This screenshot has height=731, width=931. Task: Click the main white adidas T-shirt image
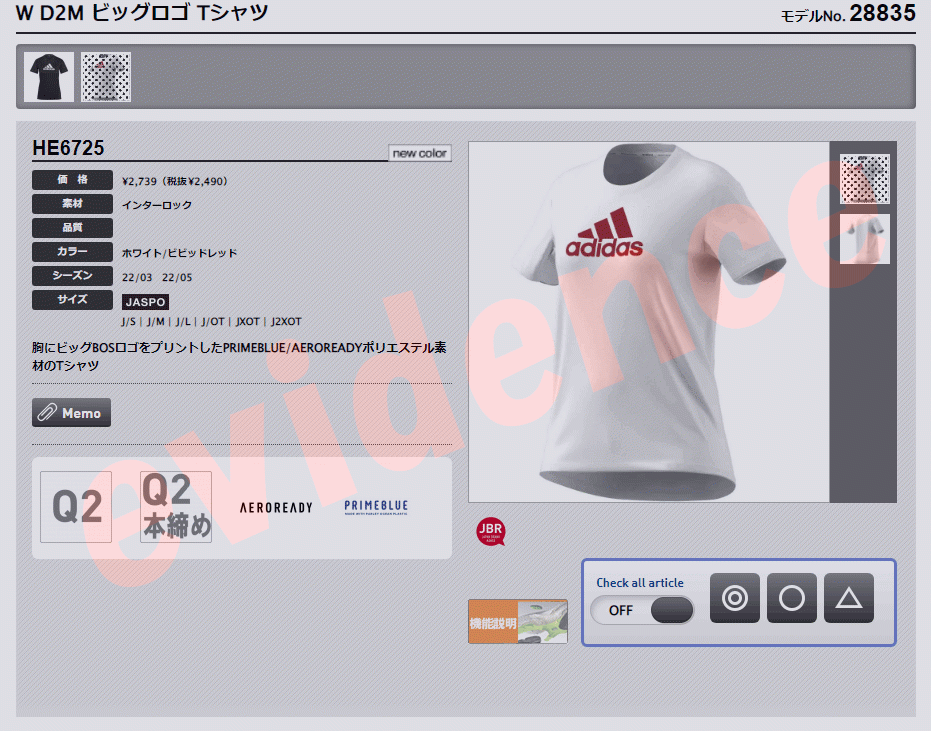(649, 322)
